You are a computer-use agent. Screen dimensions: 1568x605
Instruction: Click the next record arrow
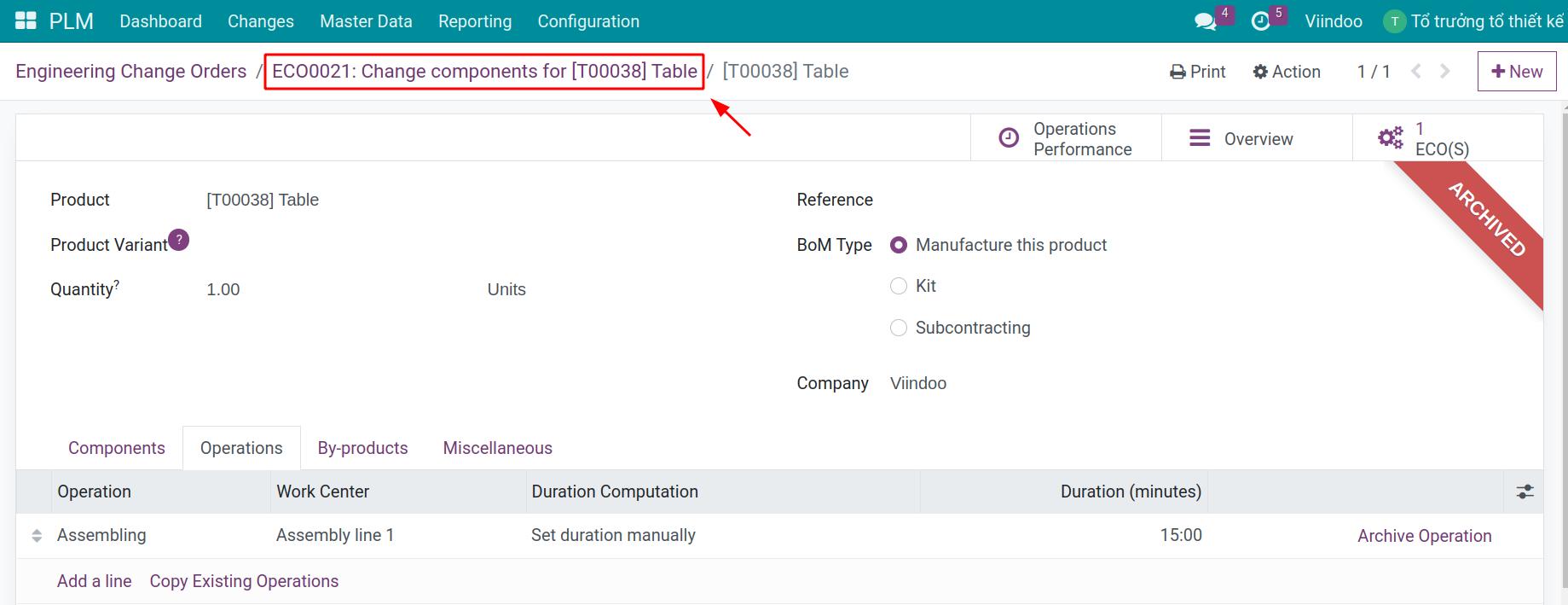[1445, 72]
